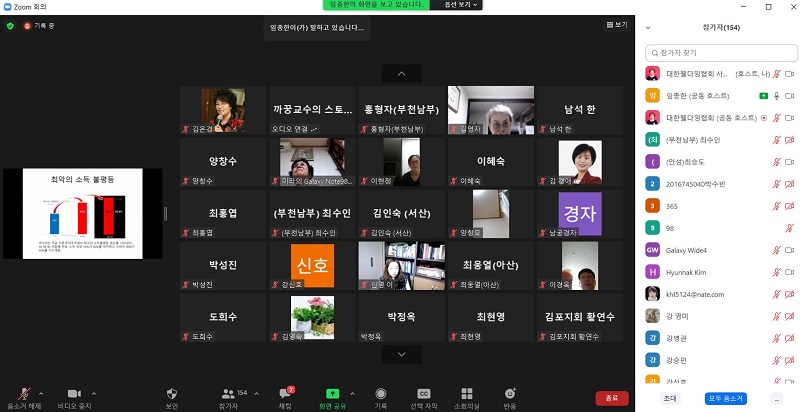Click the green 화면 공유 share-screen icon
Viewport: 800px width, 412px height.
click(333, 394)
